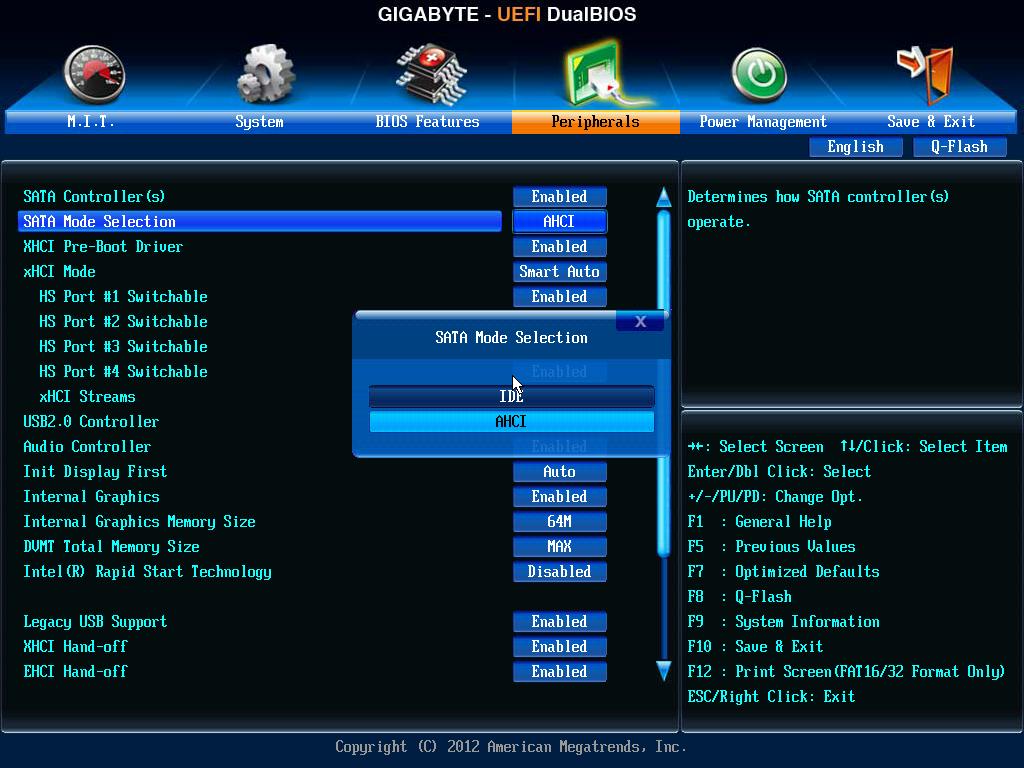Toggle XHCI Pre-Boot Driver Enabled value

pyautogui.click(x=560, y=247)
